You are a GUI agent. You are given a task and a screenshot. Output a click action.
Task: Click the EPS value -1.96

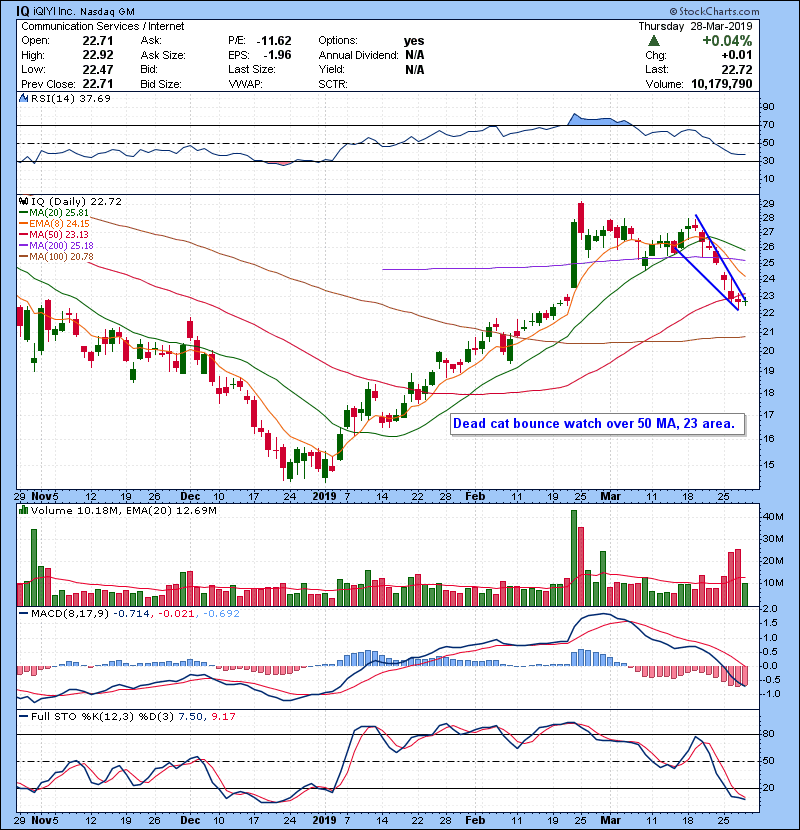pyautogui.click(x=277, y=55)
